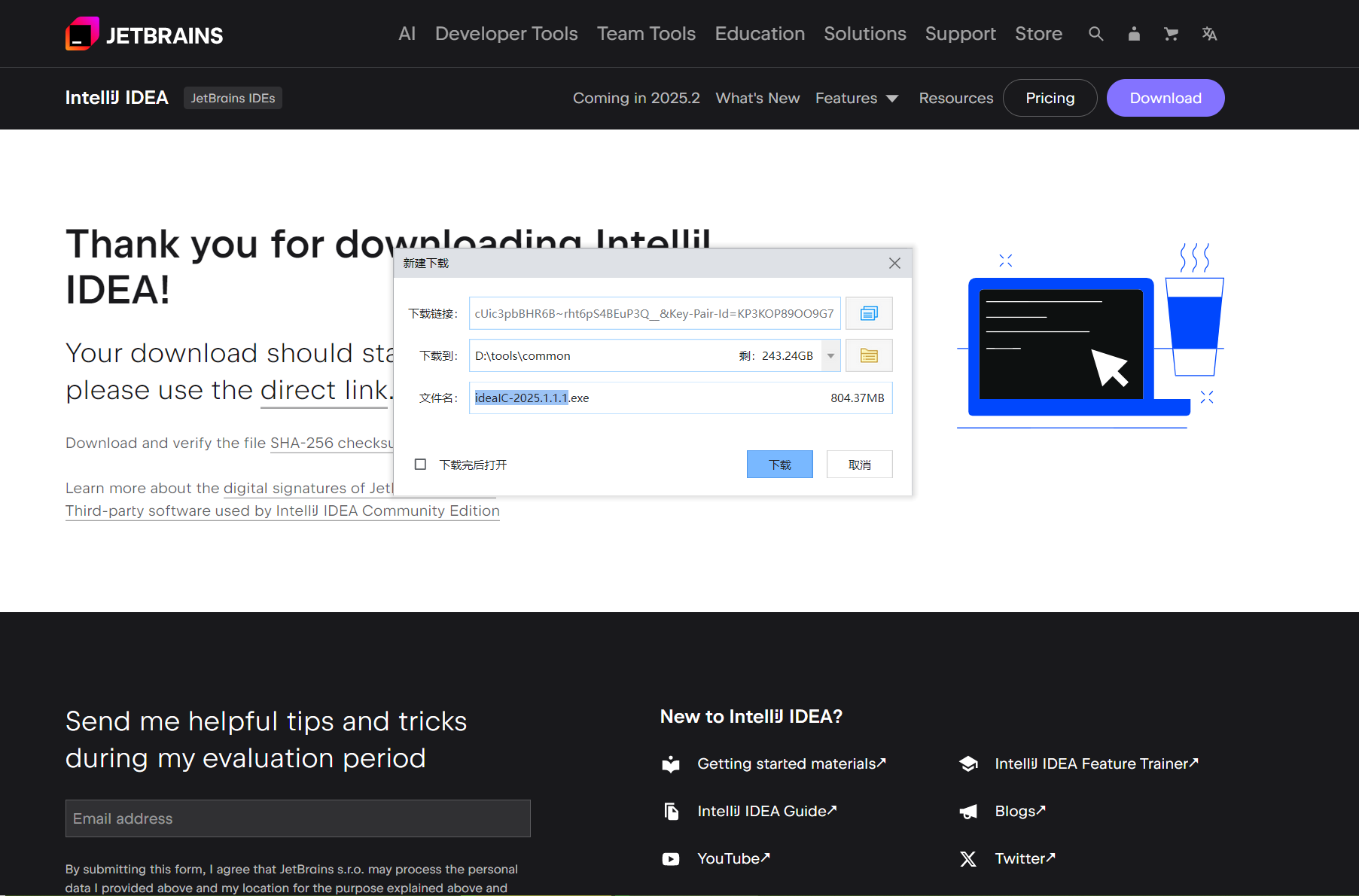Screen dimensions: 1359x896
Task: Open IntelliJ IDEA Feature Trainer link
Action: point(1097,763)
